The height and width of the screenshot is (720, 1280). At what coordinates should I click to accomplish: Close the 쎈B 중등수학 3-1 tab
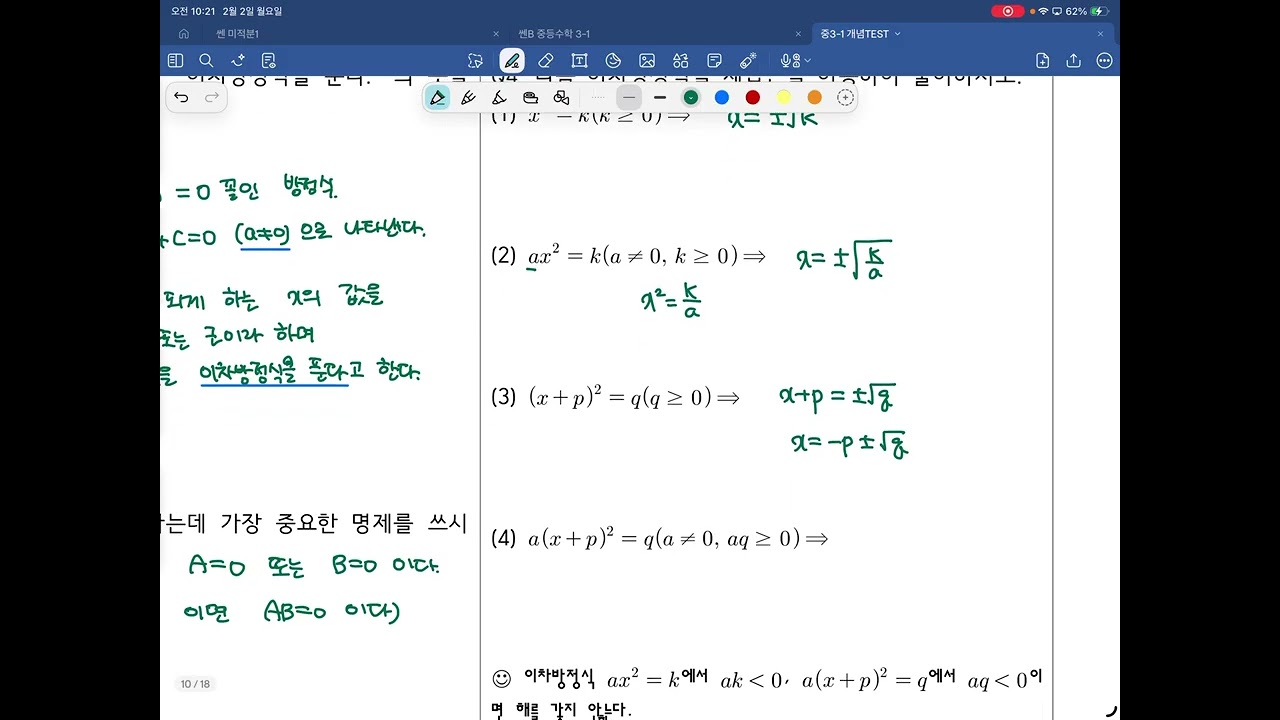(x=798, y=34)
